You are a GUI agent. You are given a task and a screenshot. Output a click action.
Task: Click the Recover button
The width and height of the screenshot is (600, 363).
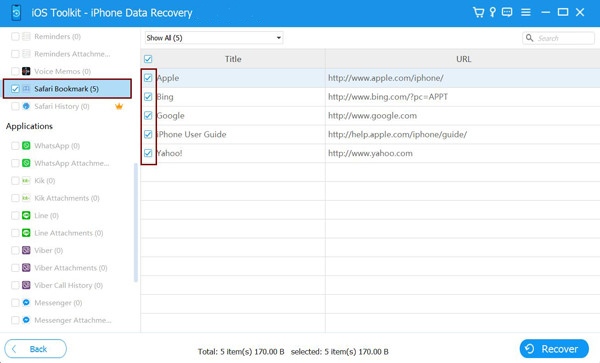pos(554,349)
